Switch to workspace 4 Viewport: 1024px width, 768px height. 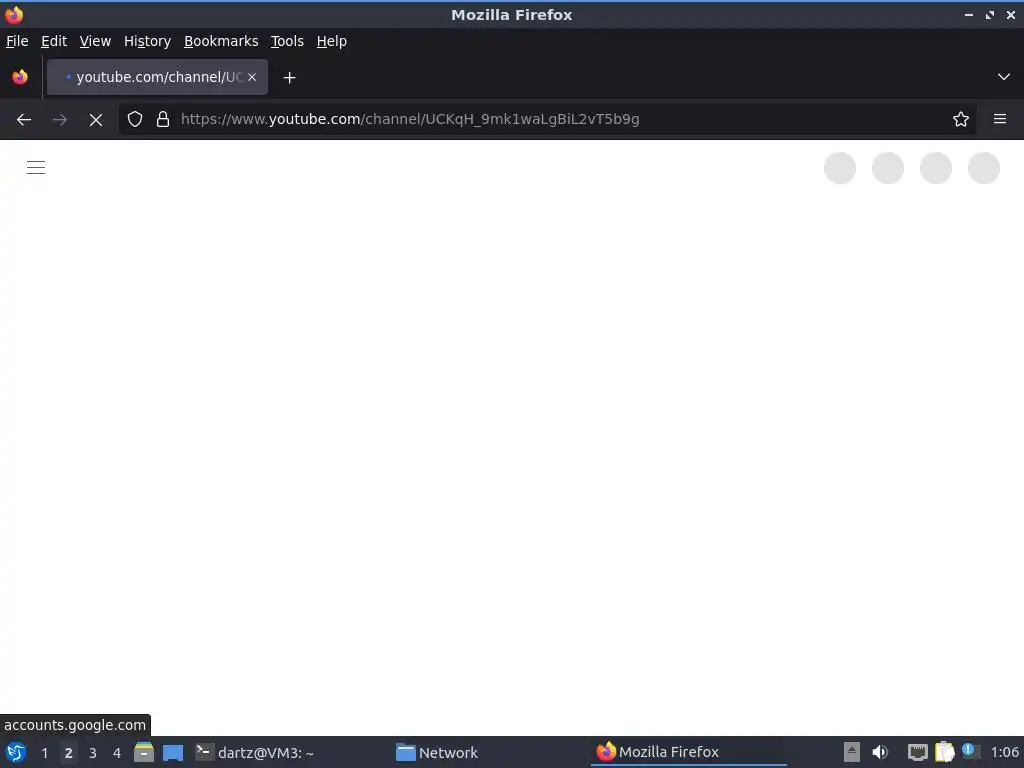coord(117,753)
